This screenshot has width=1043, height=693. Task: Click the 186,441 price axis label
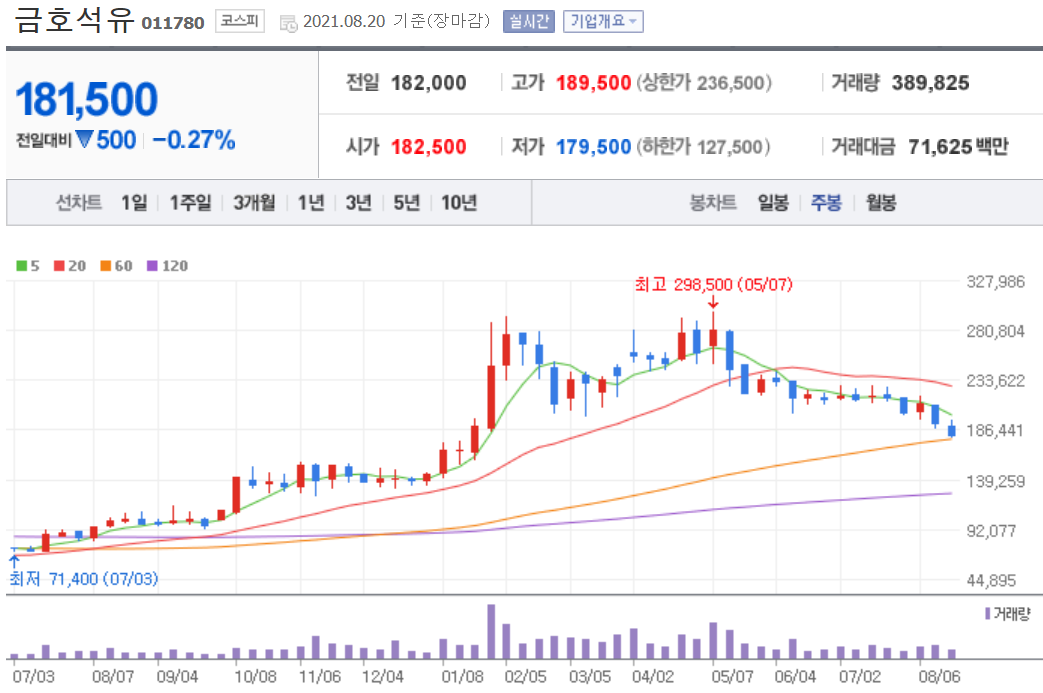point(996,431)
